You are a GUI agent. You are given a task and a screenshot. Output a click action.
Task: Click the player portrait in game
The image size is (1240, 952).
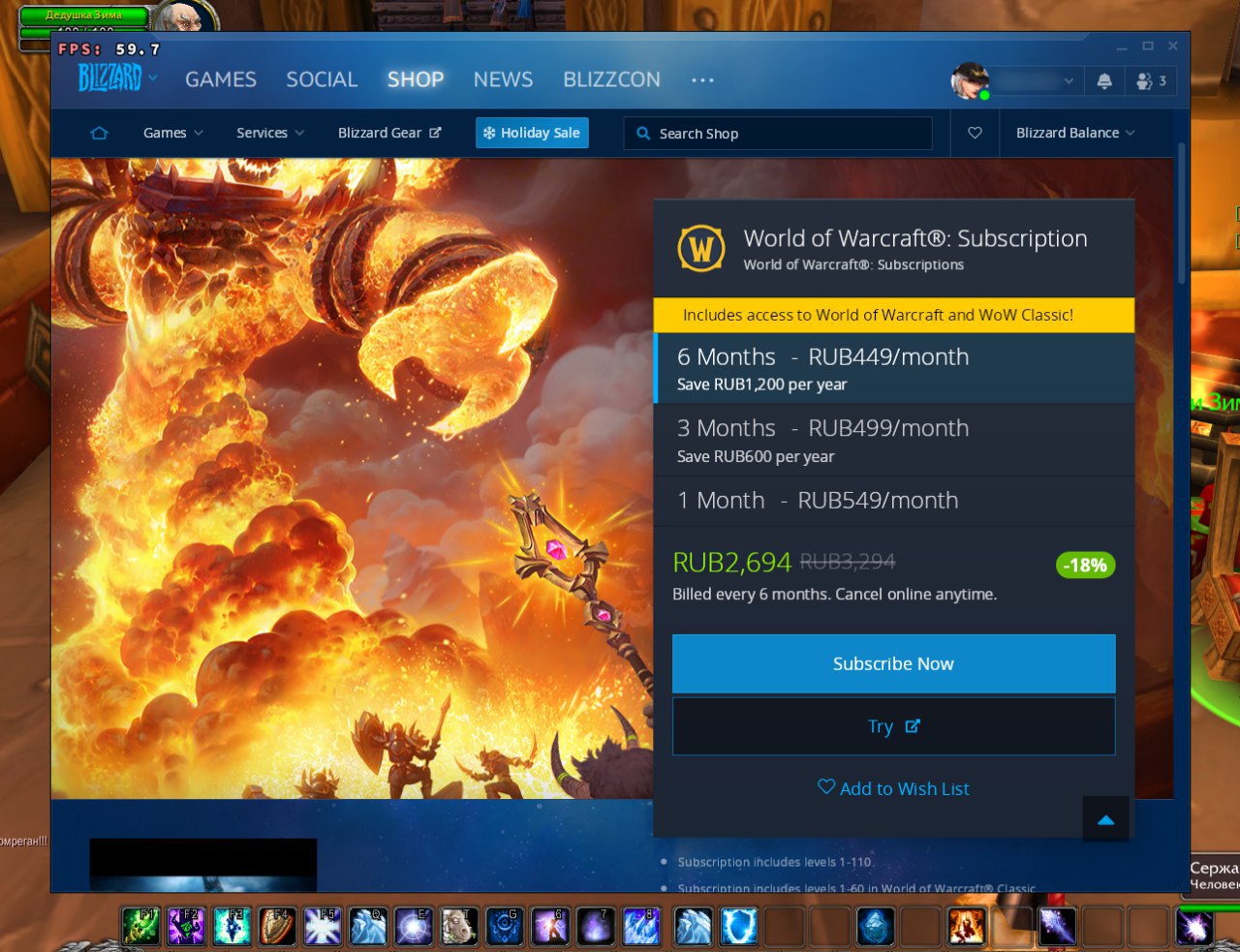point(184,15)
